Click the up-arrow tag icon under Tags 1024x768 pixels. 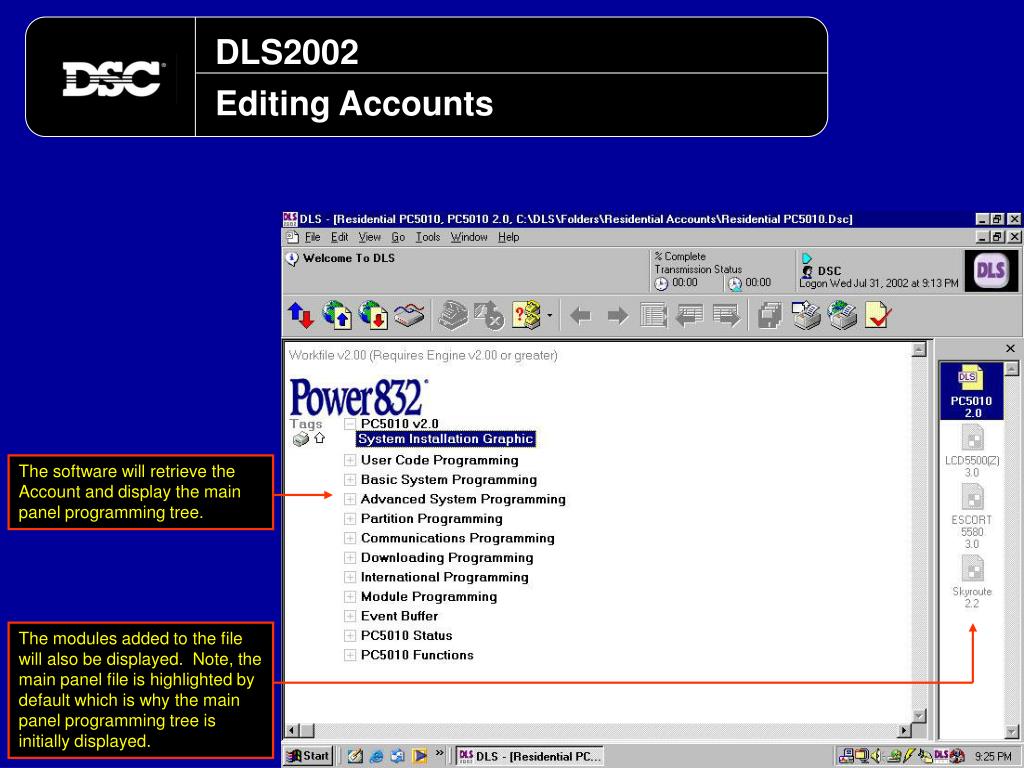(319, 438)
